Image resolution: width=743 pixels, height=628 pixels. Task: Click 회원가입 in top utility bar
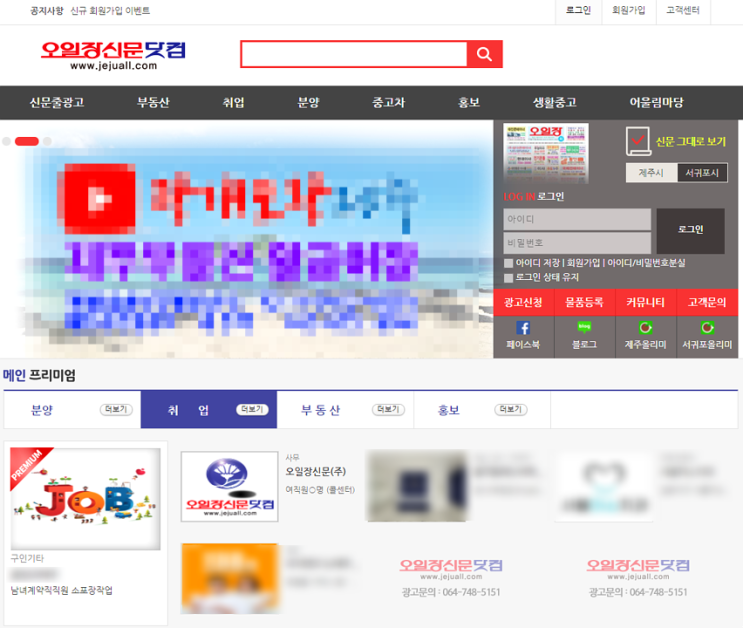(628, 10)
